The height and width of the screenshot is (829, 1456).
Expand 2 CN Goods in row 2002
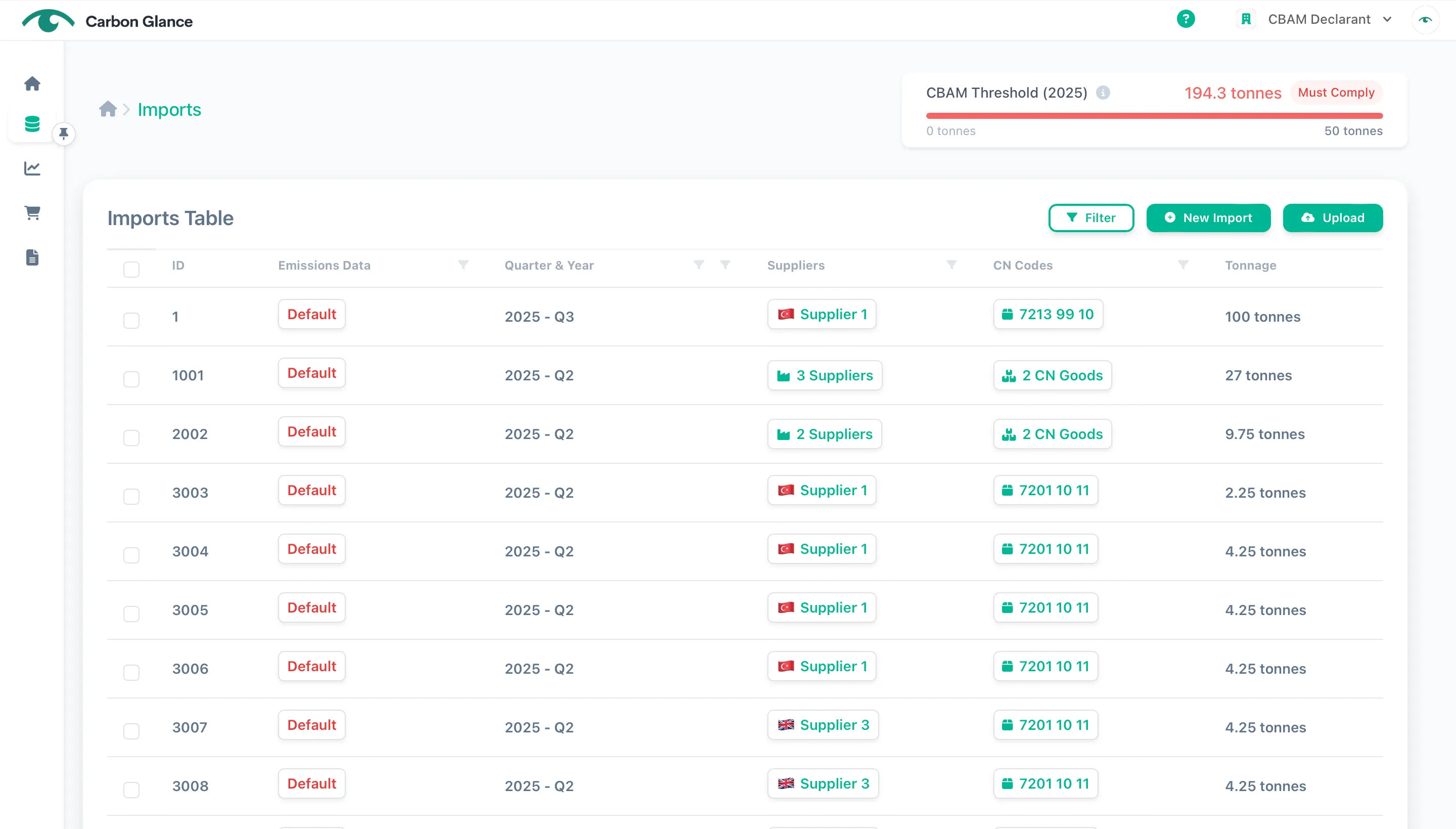1053,434
